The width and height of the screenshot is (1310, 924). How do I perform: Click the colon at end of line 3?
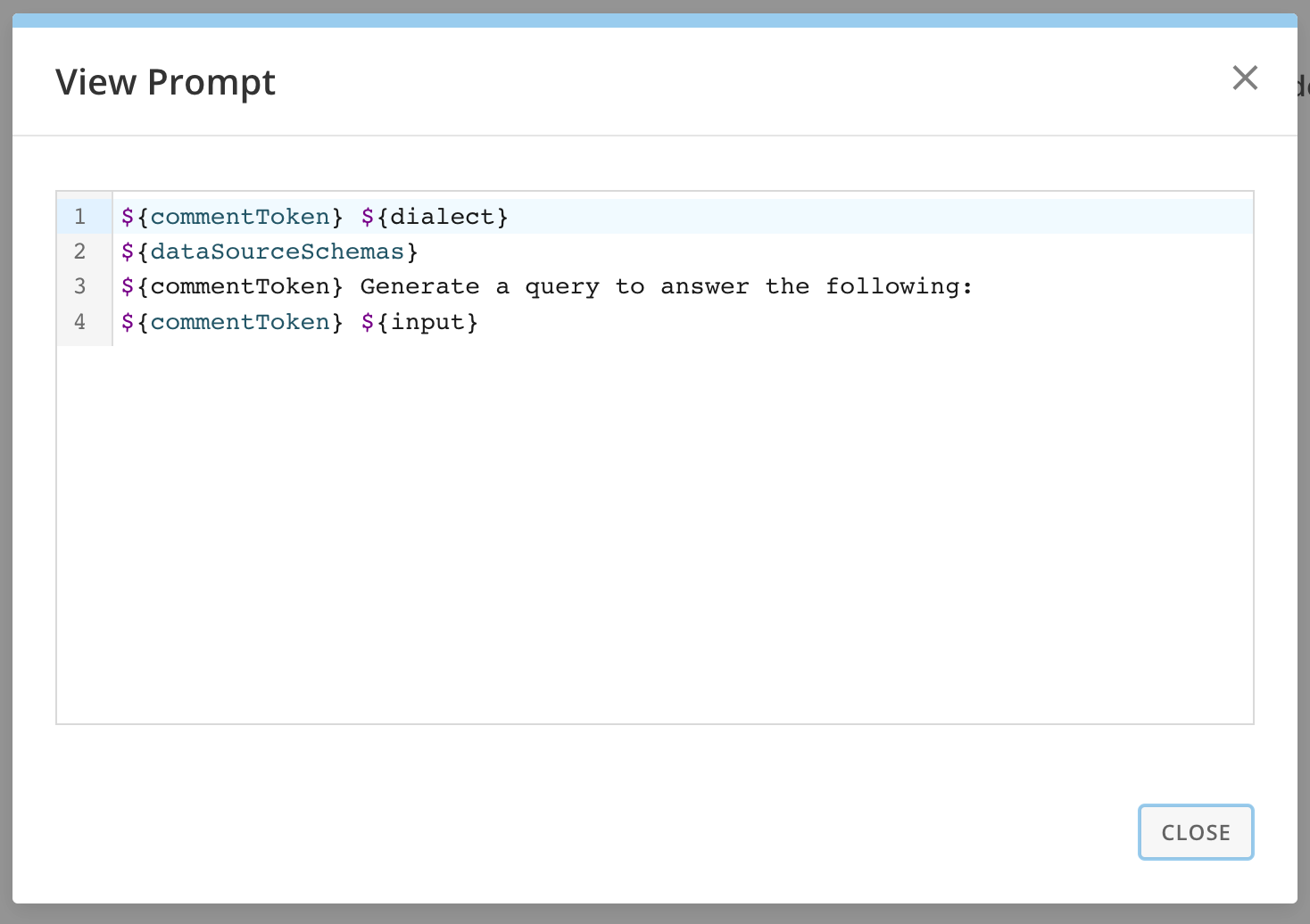point(967,286)
